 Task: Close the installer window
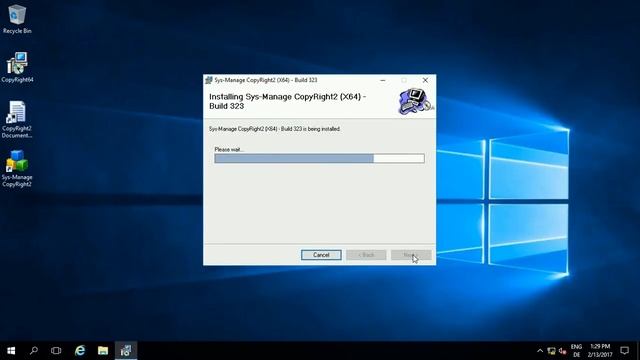point(425,80)
